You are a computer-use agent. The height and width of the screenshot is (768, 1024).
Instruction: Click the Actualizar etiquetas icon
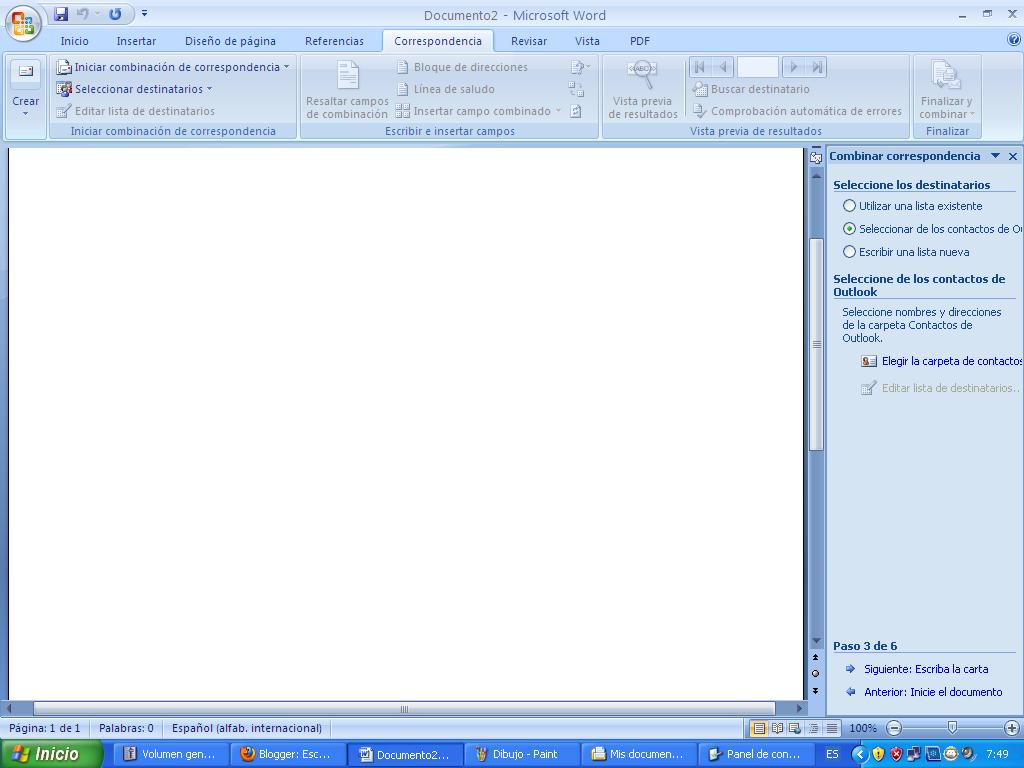click(575, 112)
